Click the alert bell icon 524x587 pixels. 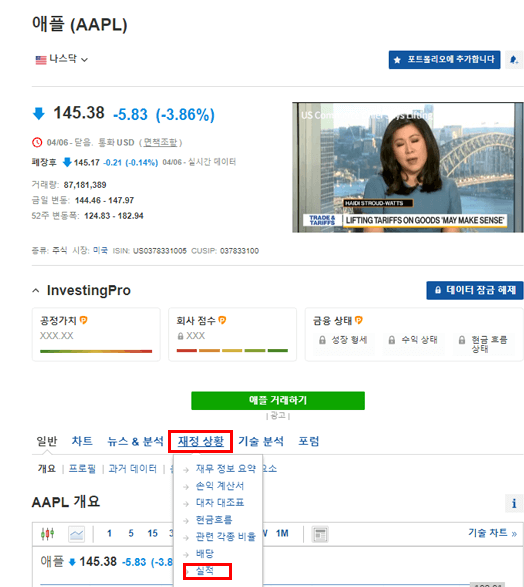[514, 60]
